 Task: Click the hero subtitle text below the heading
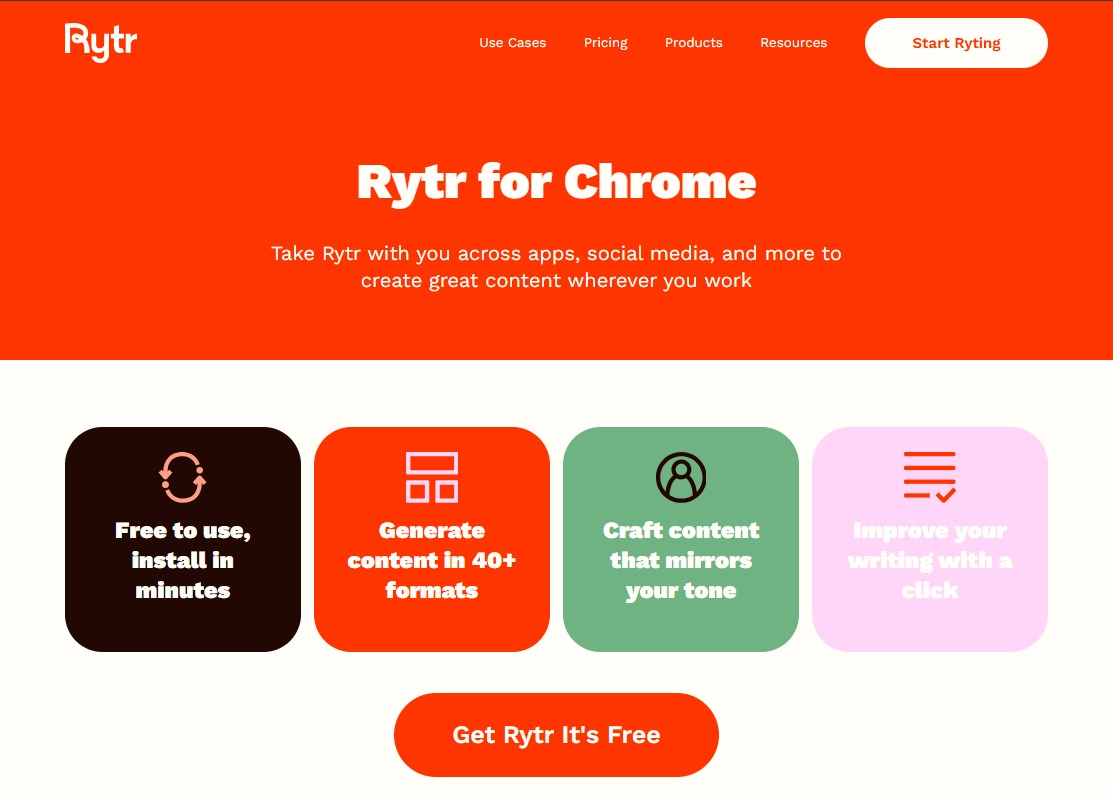(x=556, y=266)
